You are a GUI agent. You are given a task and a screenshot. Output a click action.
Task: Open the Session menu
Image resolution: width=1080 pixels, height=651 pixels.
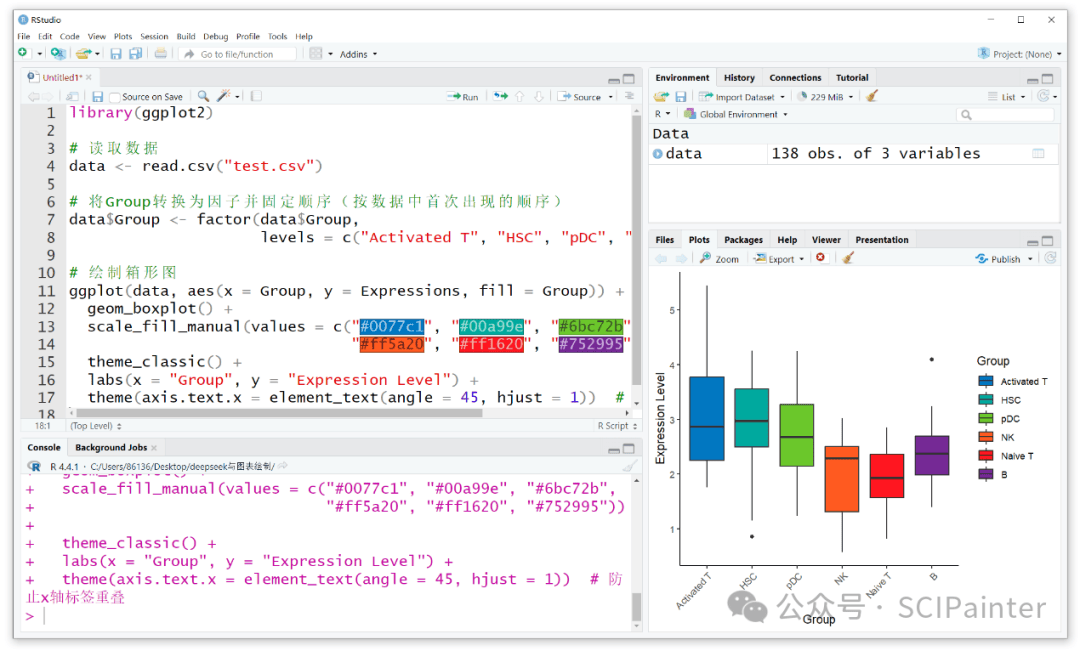(x=154, y=37)
